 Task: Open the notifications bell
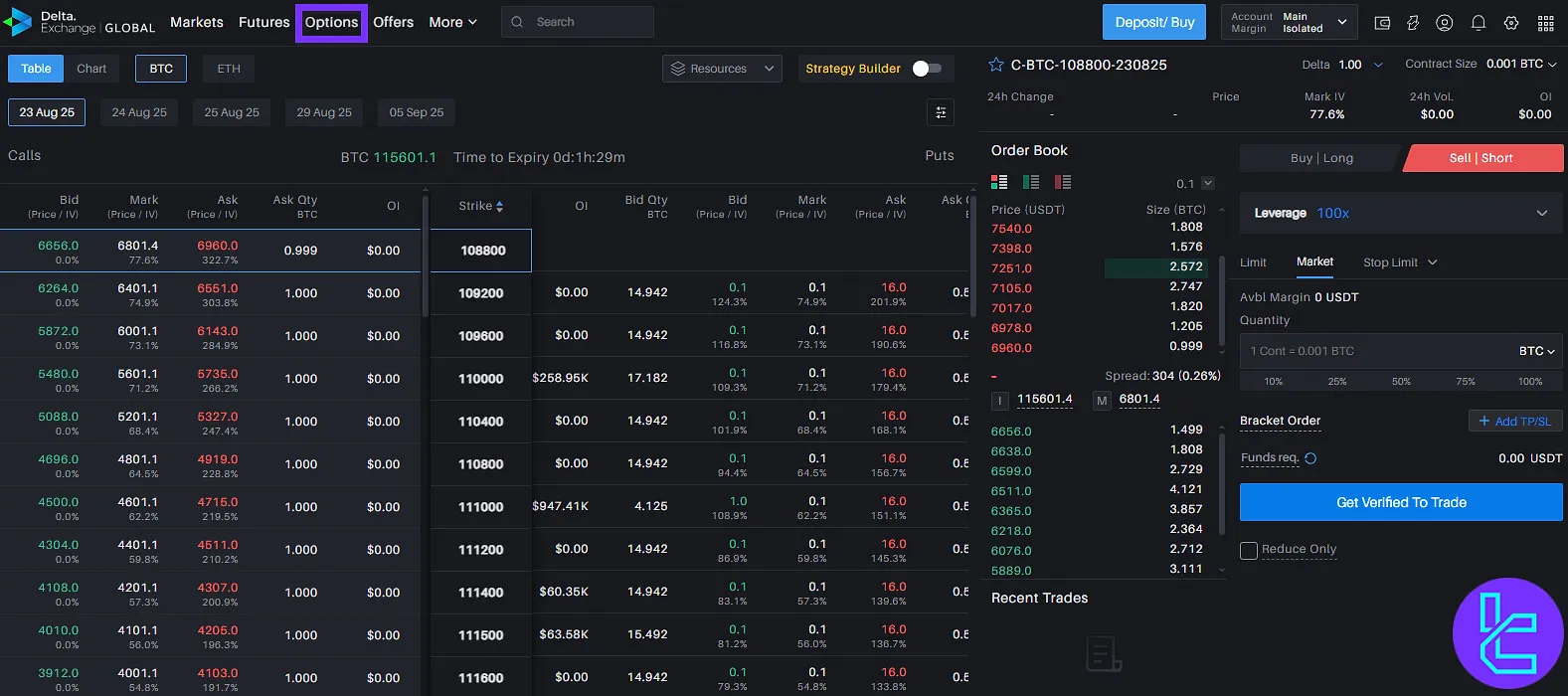coord(1479,23)
